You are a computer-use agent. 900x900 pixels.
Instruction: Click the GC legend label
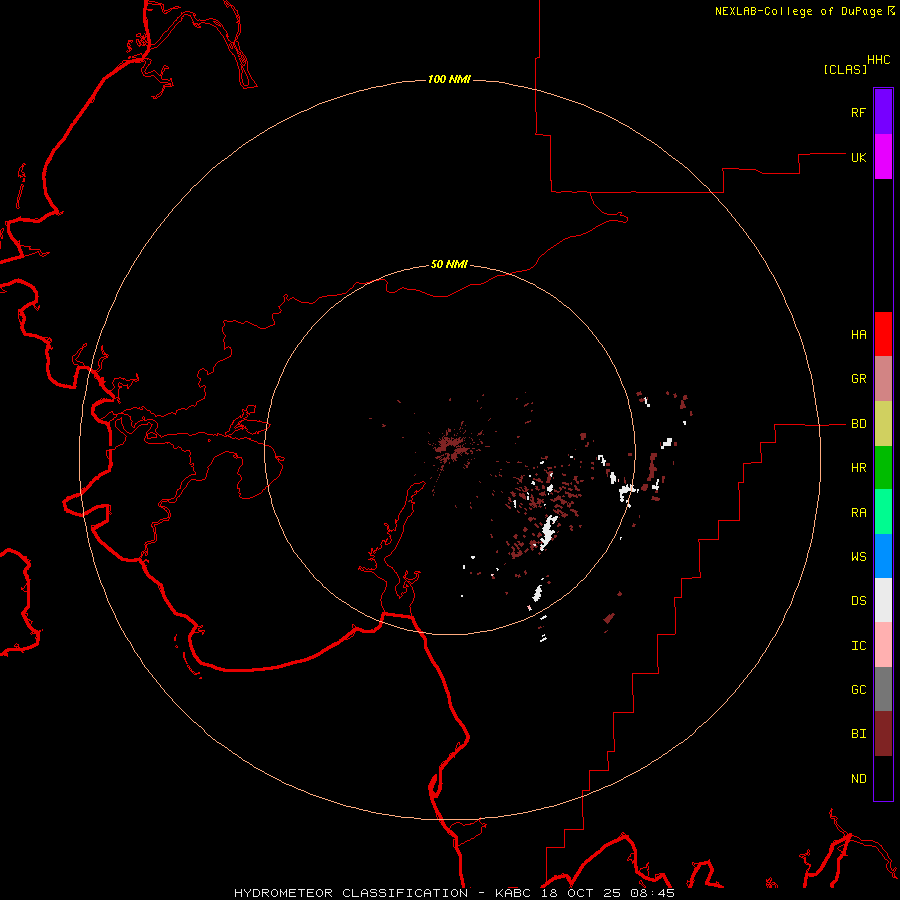click(858, 689)
